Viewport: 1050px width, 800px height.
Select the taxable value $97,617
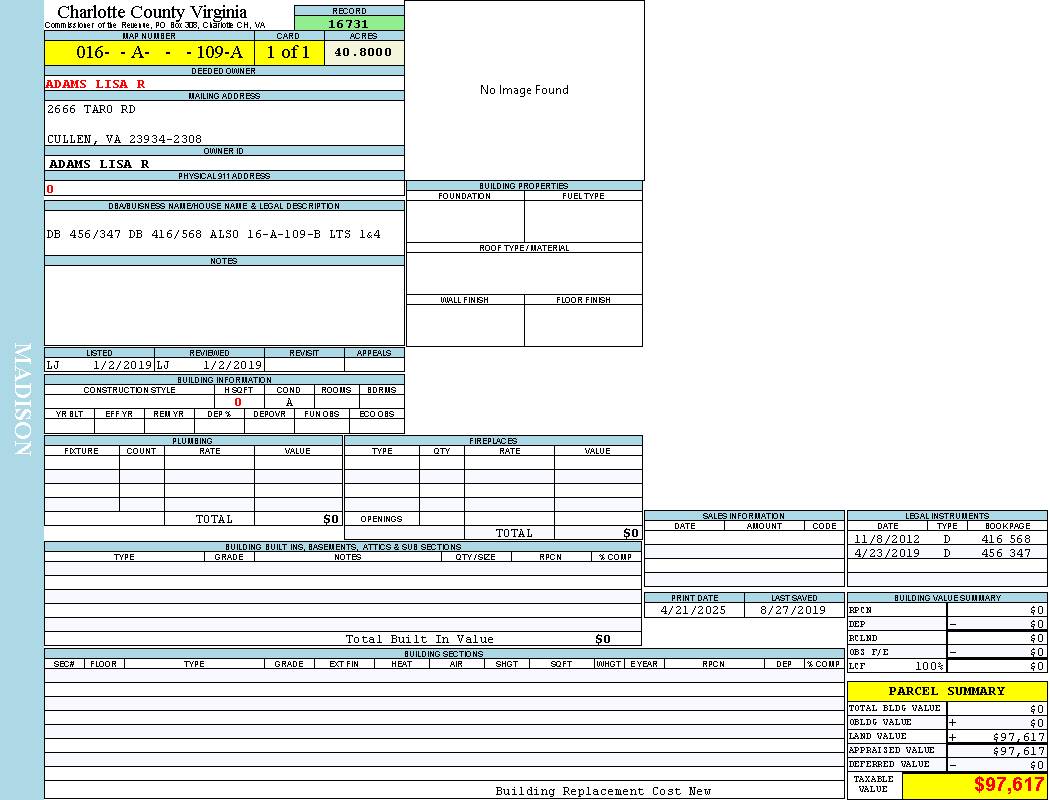[1009, 785]
